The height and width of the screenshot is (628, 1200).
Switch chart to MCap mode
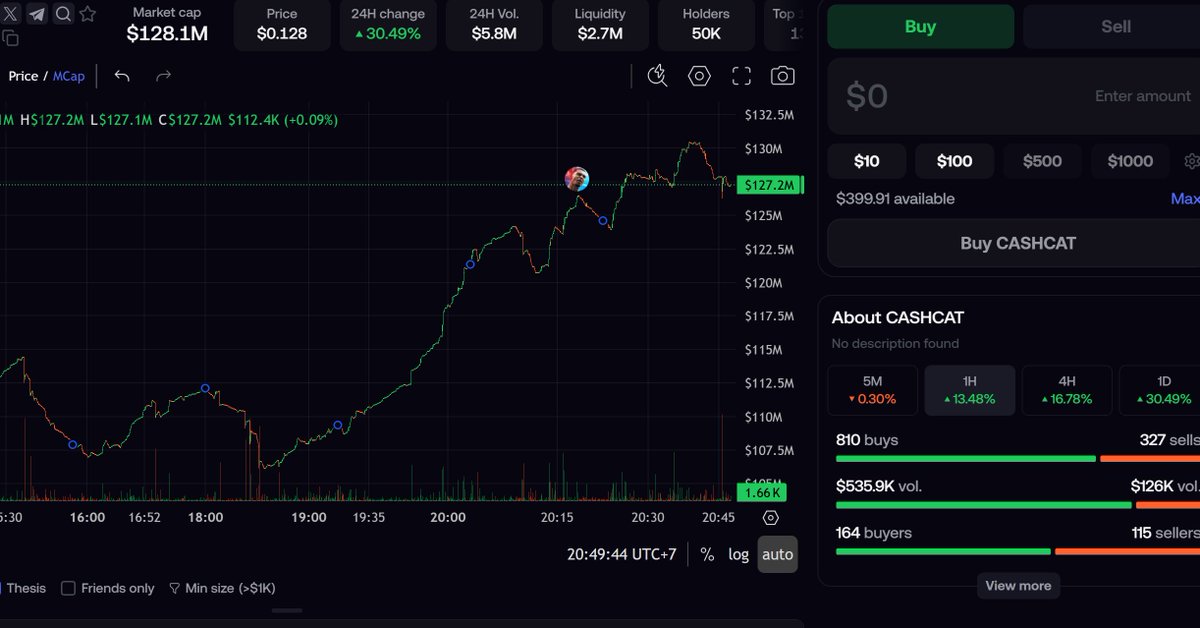click(x=69, y=76)
